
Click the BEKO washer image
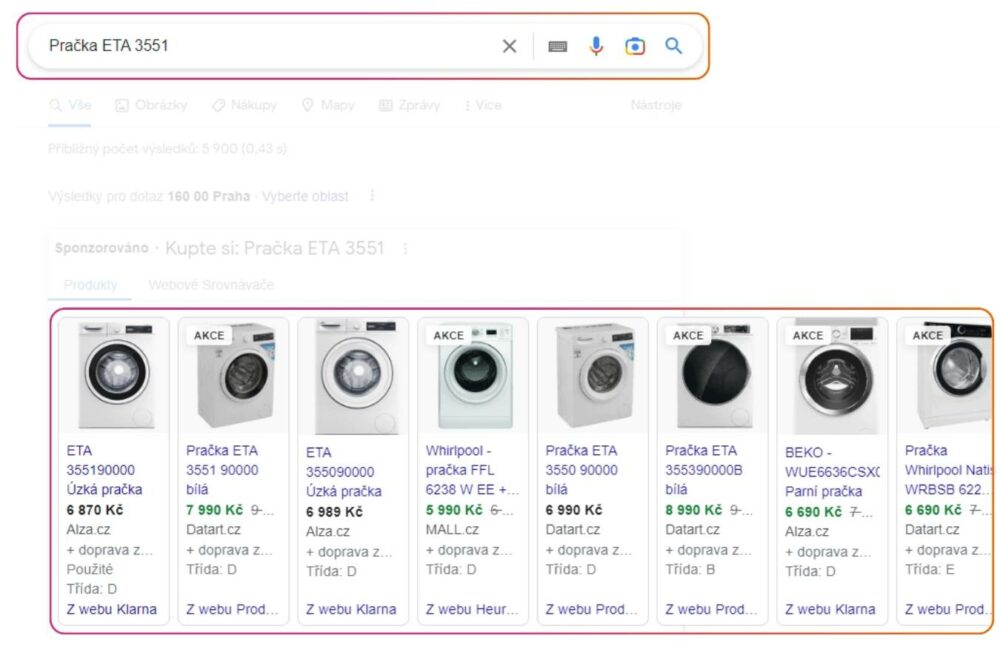pos(834,376)
